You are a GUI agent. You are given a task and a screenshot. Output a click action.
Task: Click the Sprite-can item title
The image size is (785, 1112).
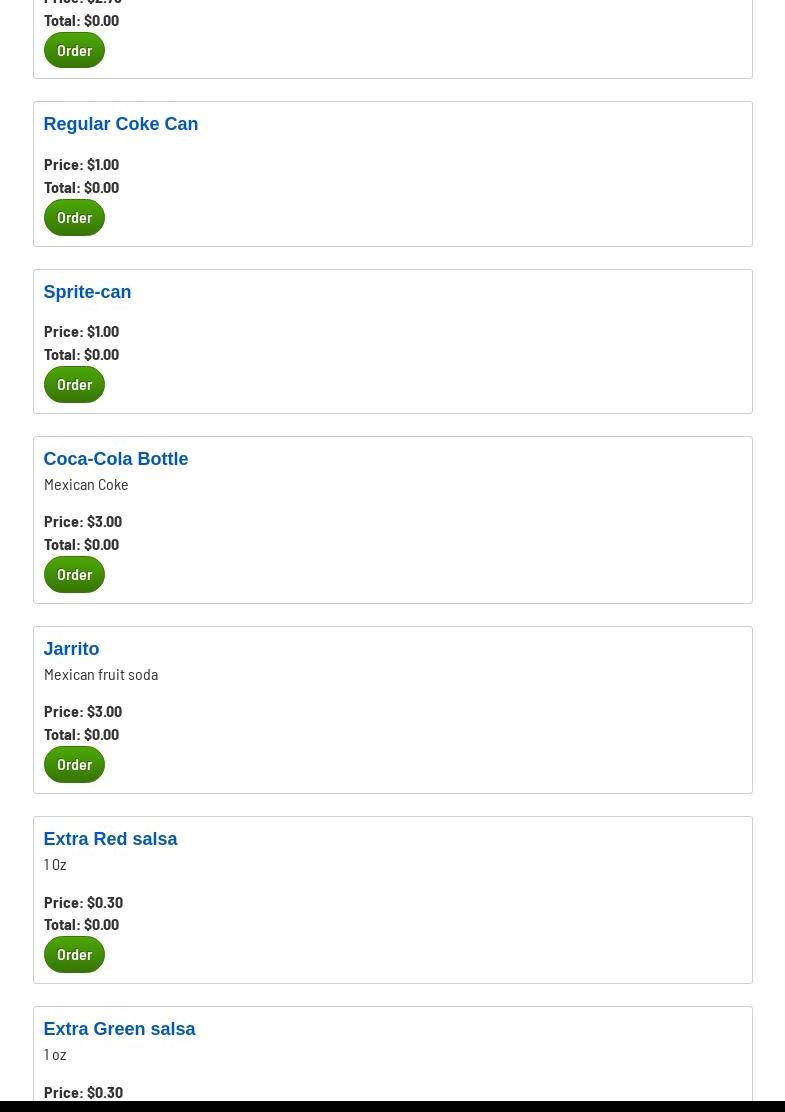pyautogui.click(x=87, y=292)
